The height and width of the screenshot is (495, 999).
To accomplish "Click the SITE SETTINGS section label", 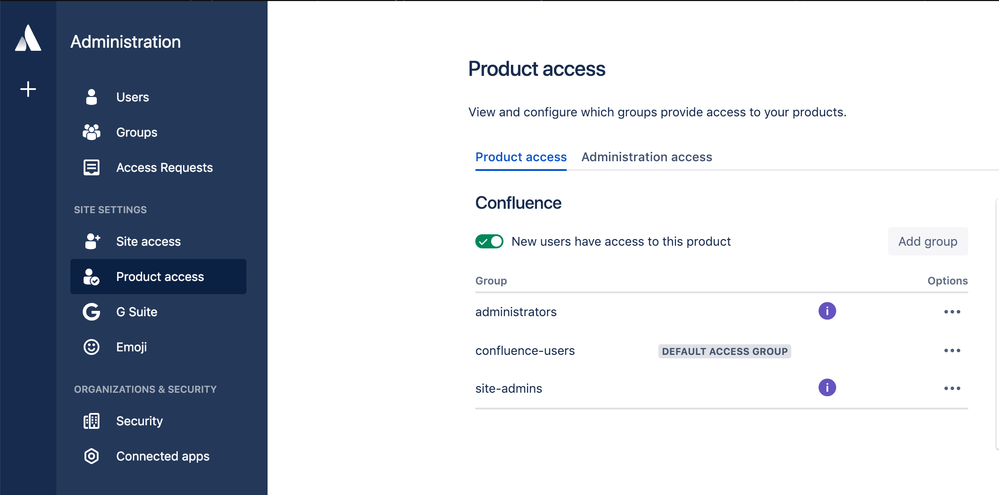I will [110, 210].
